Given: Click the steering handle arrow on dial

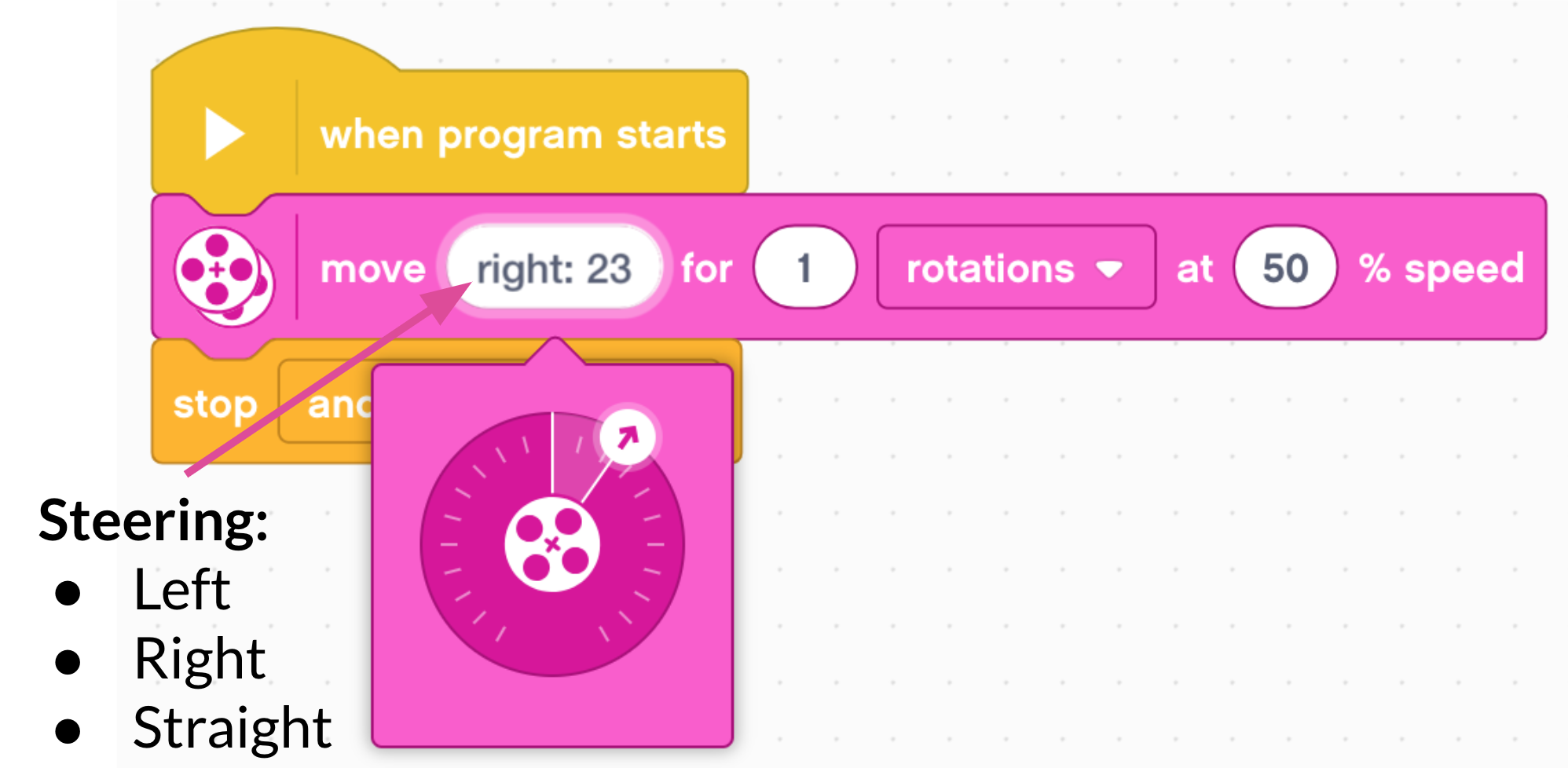Looking at the screenshot, I should [x=627, y=437].
